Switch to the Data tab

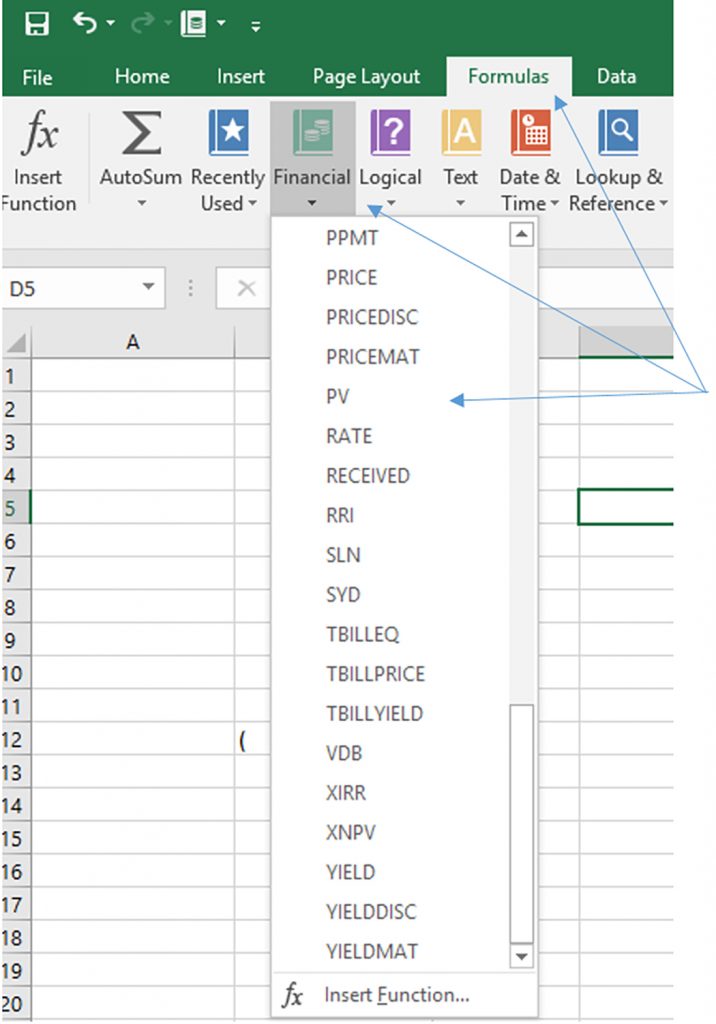click(616, 77)
